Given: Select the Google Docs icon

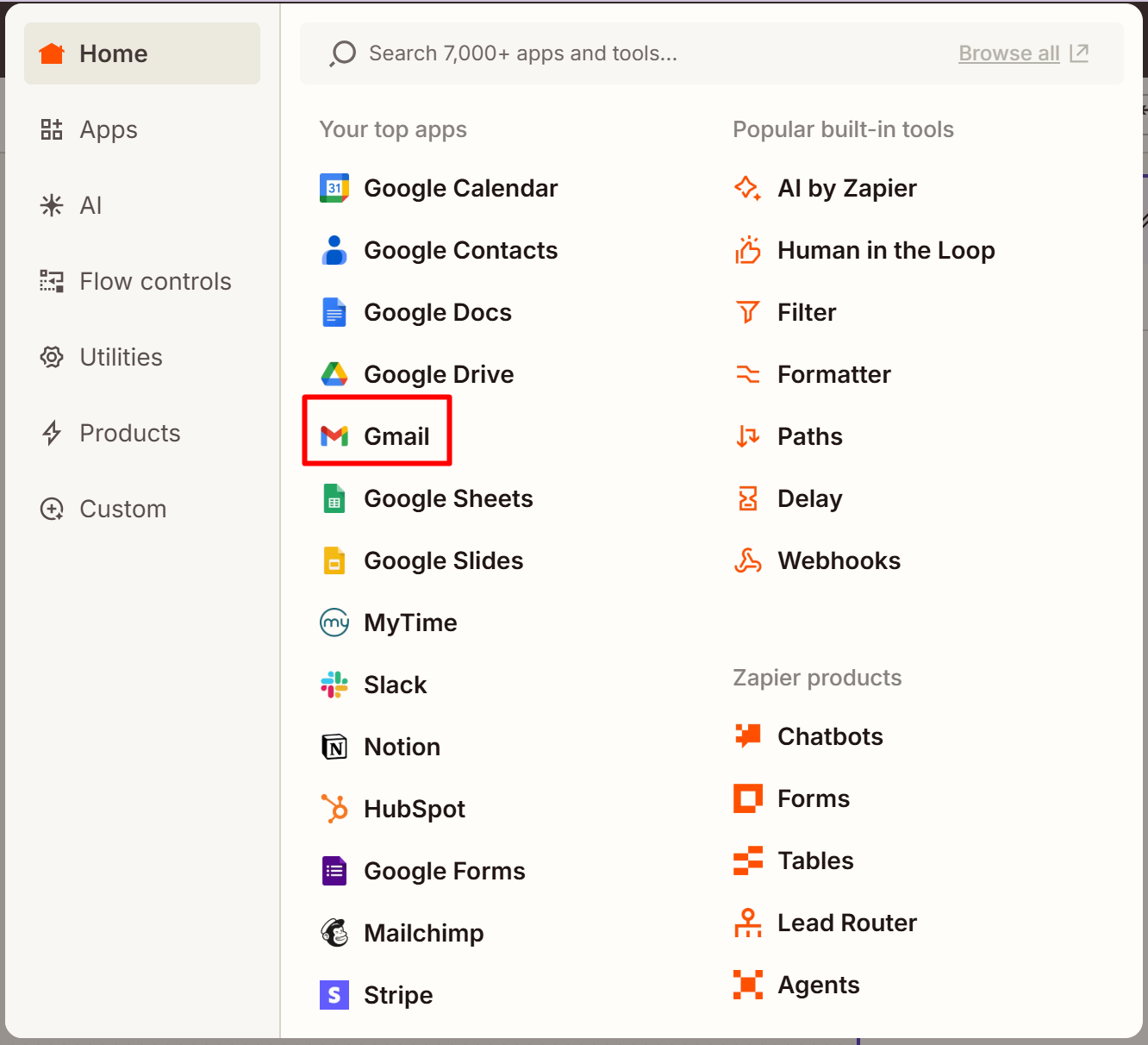Looking at the screenshot, I should point(334,312).
